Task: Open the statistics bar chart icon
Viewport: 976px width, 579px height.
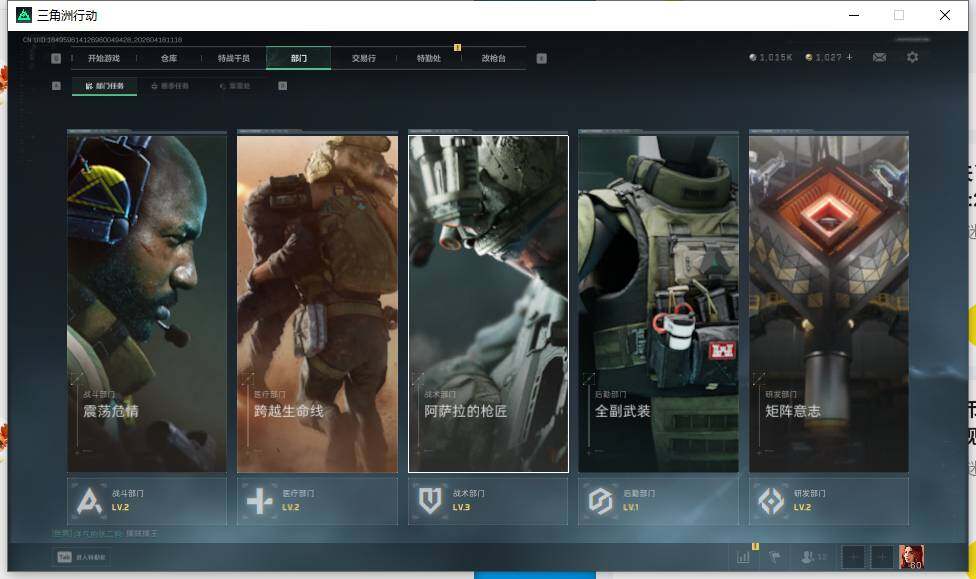Action: click(743, 557)
